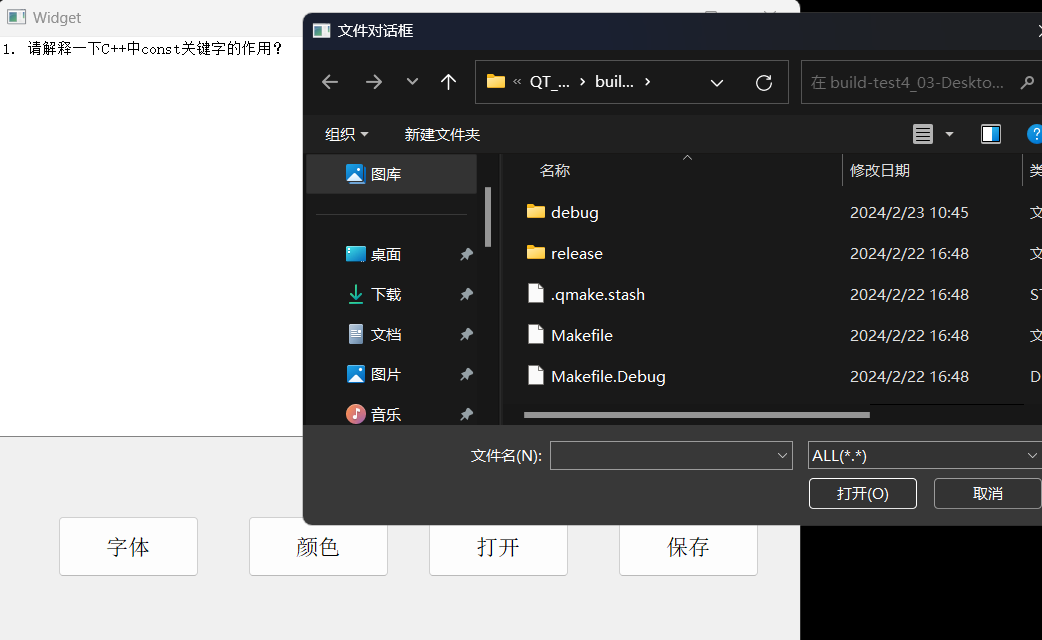Image resolution: width=1042 pixels, height=640 pixels.
Task: Select Desktop (桌面) in the sidebar
Action: pos(385,254)
